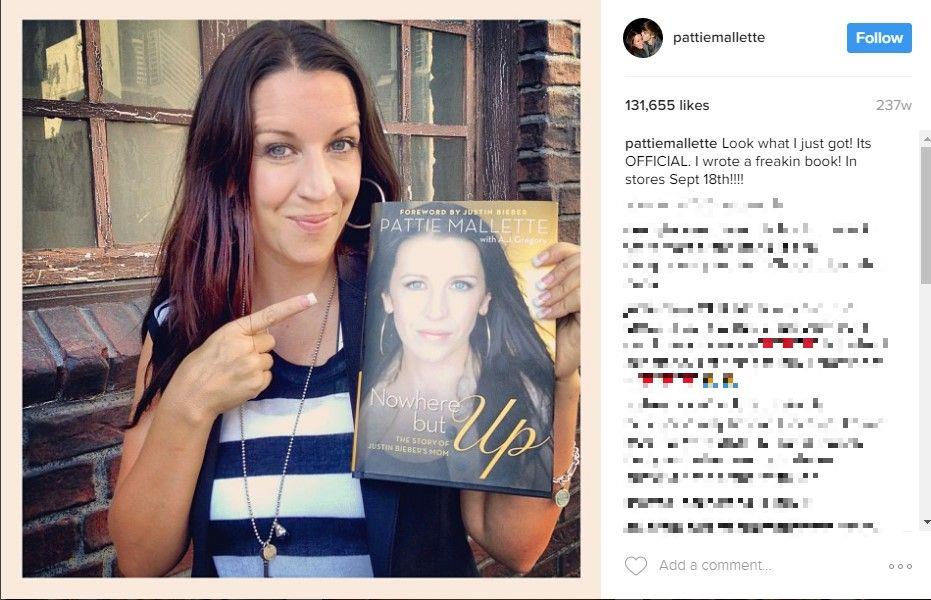Open the three-dots more options menu

(900, 566)
